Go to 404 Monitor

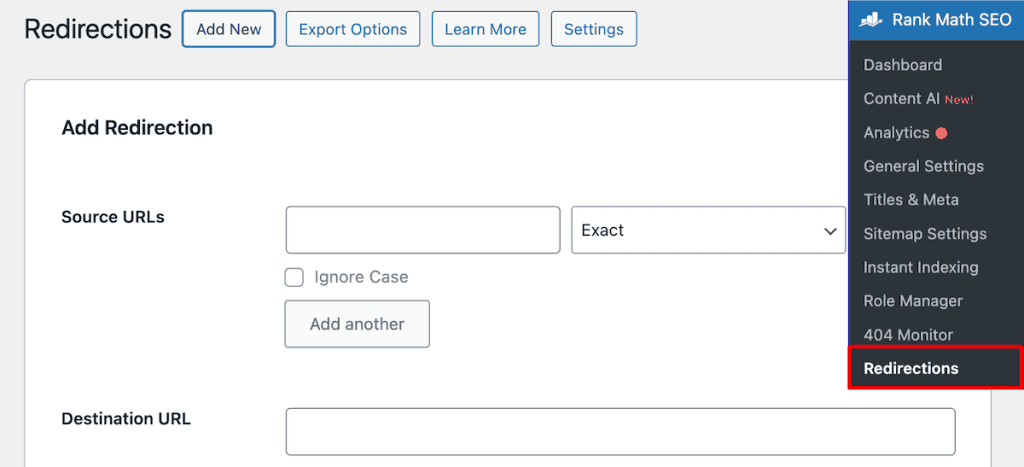click(x=907, y=335)
